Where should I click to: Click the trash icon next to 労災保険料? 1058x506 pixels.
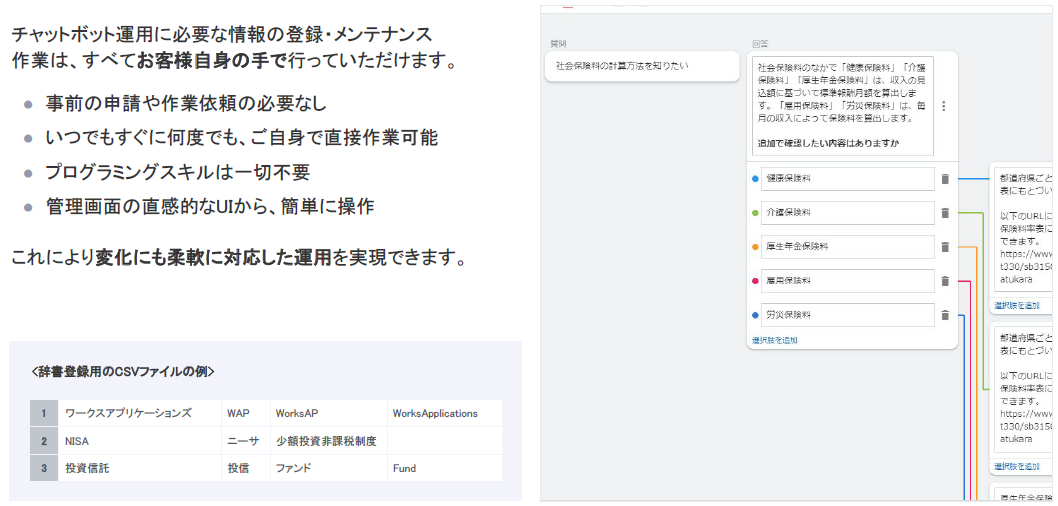pyautogui.click(x=945, y=315)
